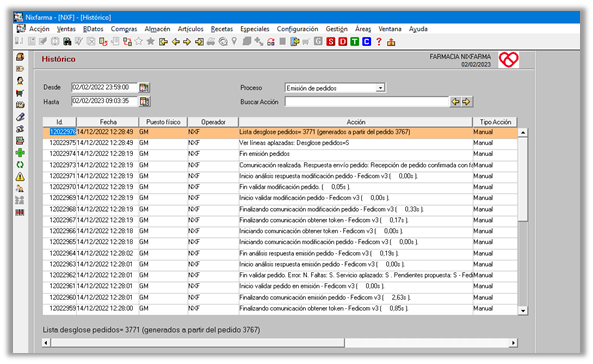This screenshot has height=364, width=593.
Task: Select row 'Ver líneas aplazadas: Desglose pedidos=S'
Action: (280, 143)
